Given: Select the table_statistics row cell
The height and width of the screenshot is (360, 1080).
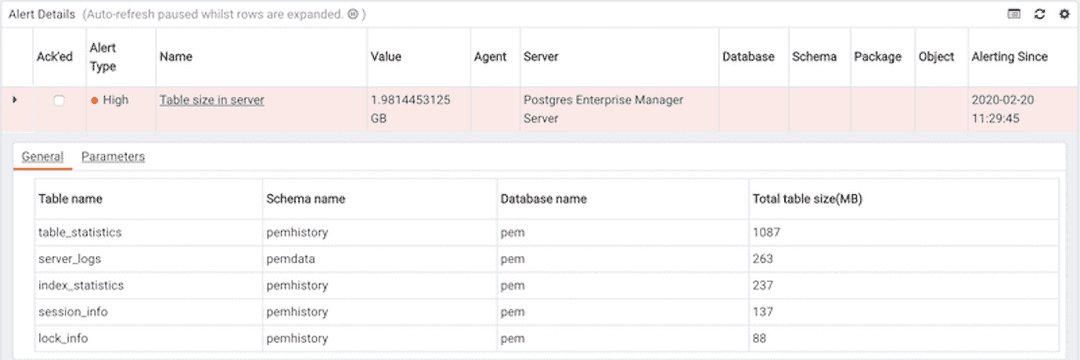Looking at the screenshot, I should pos(80,233).
